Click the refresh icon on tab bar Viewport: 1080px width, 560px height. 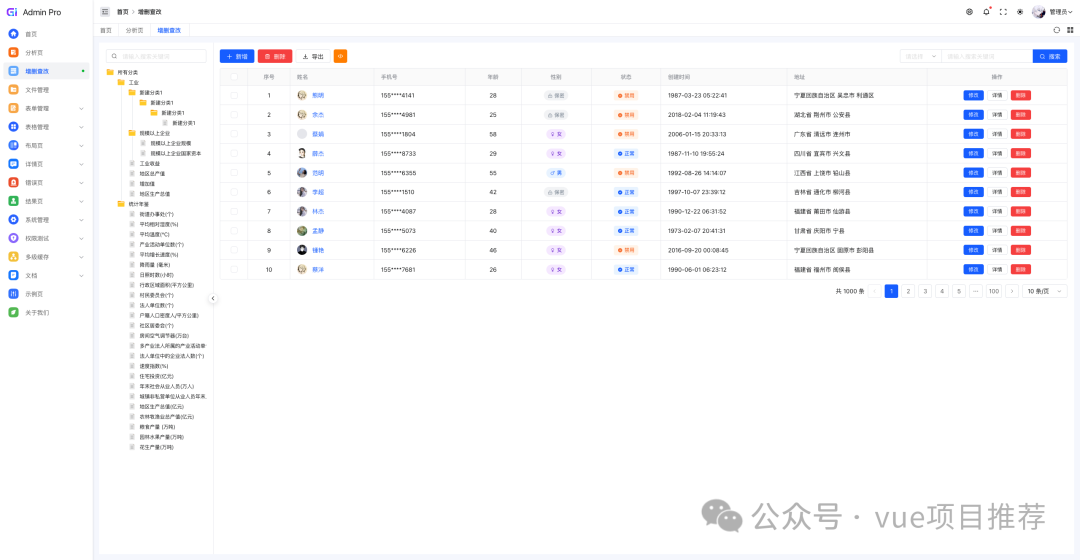(1057, 30)
